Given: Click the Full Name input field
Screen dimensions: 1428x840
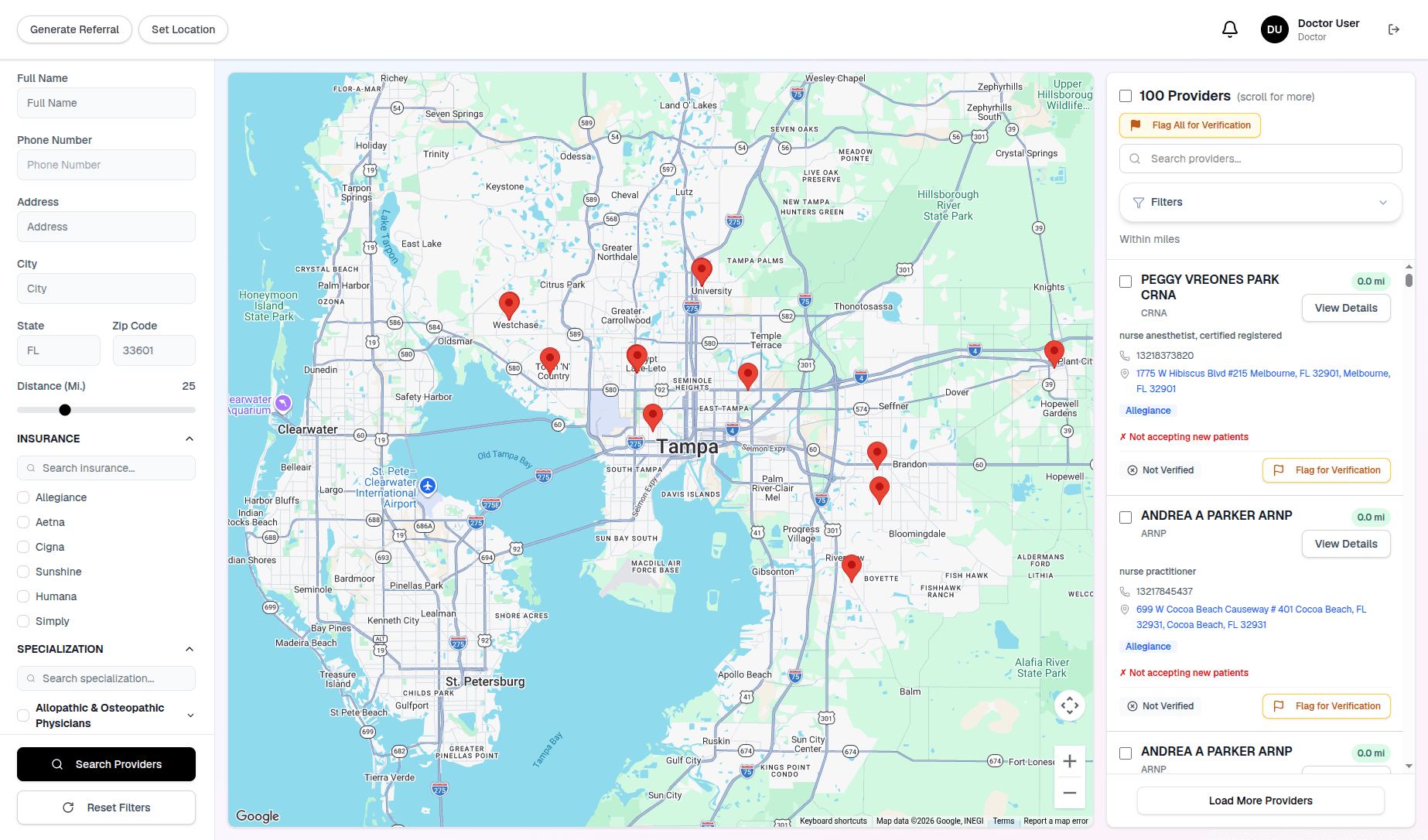Looking at the screenshot, I should click(x=106, y=103).
